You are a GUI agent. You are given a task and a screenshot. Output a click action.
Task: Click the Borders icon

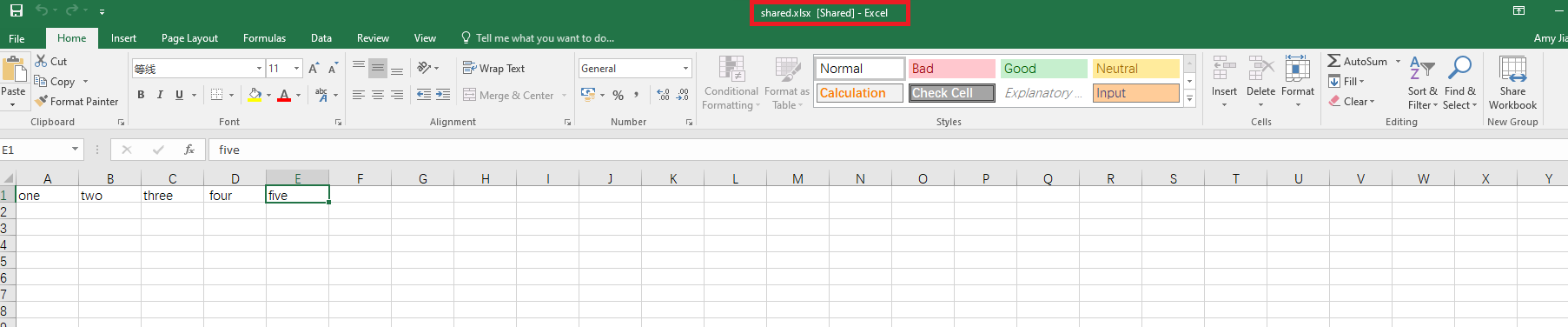tap(217, 95)
